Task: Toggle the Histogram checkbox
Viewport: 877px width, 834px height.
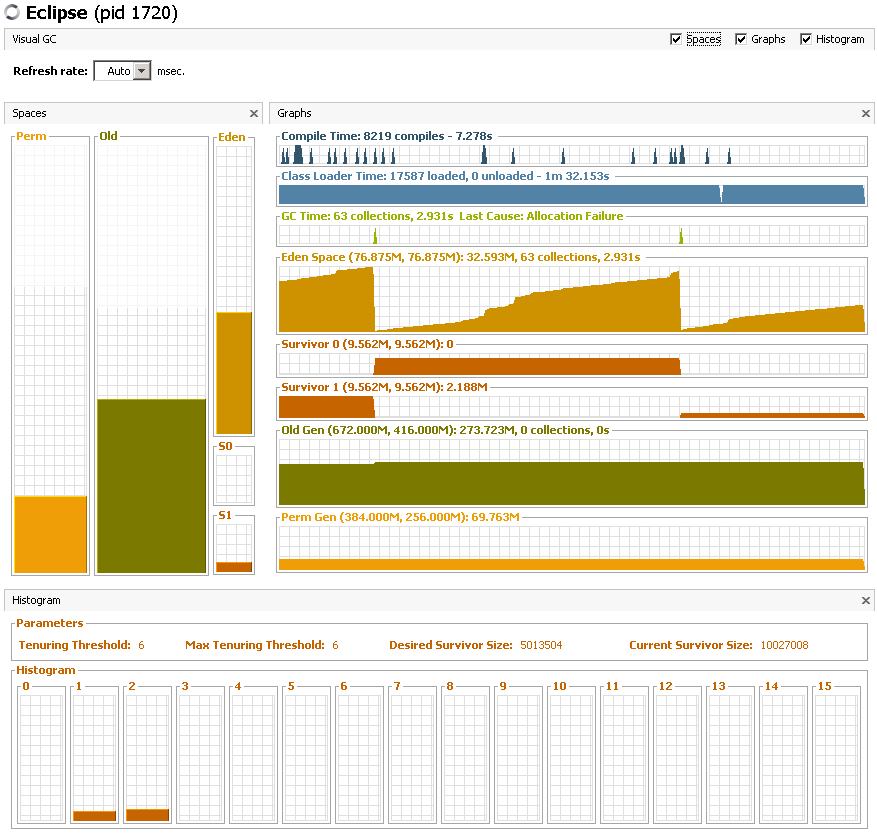Action: click(x=805, y=39)
